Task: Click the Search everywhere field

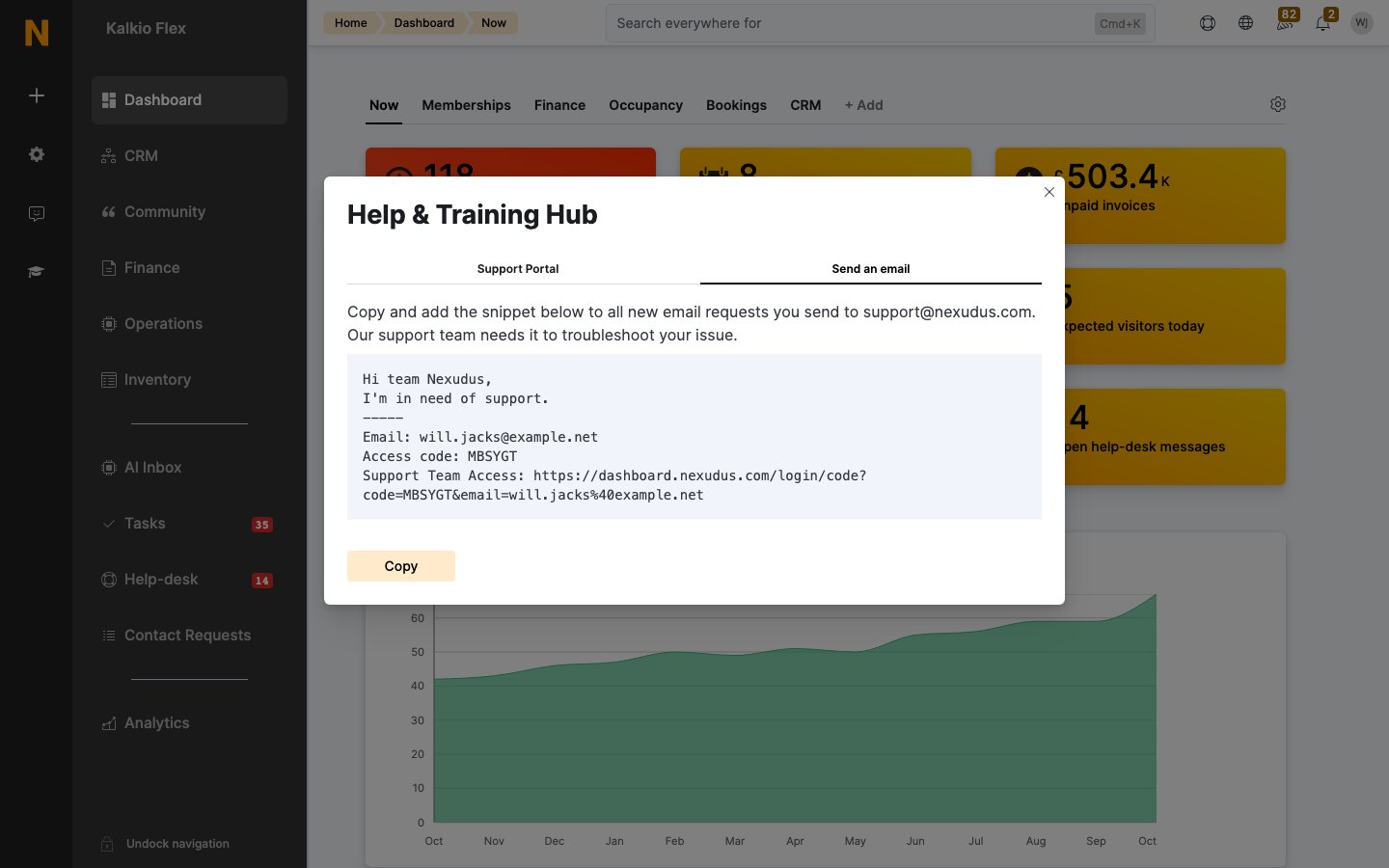Action: tap(880, 23)
